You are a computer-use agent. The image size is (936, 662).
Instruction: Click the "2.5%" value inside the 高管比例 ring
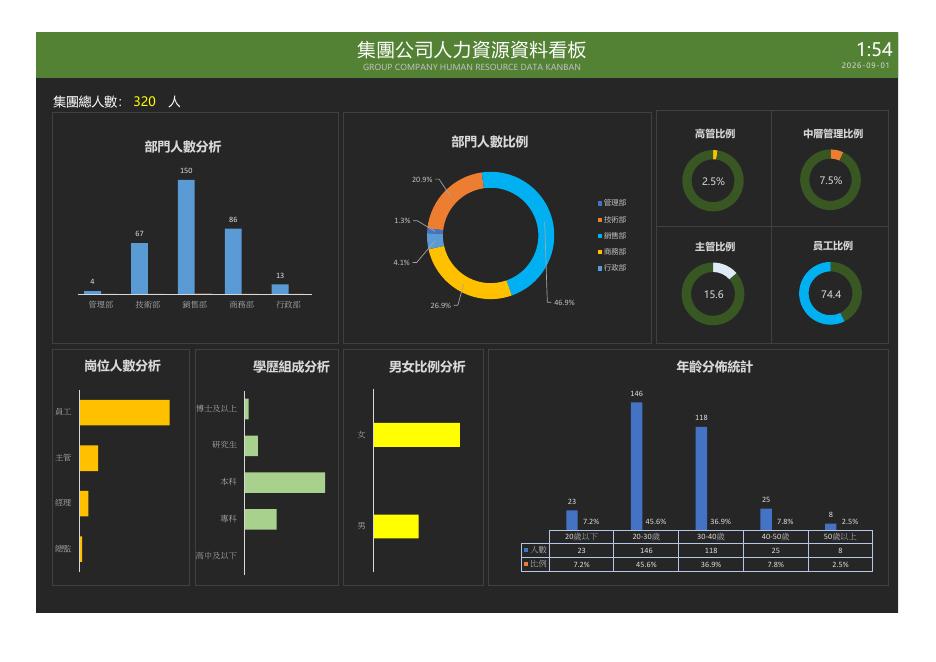click(x=713, y=181)
